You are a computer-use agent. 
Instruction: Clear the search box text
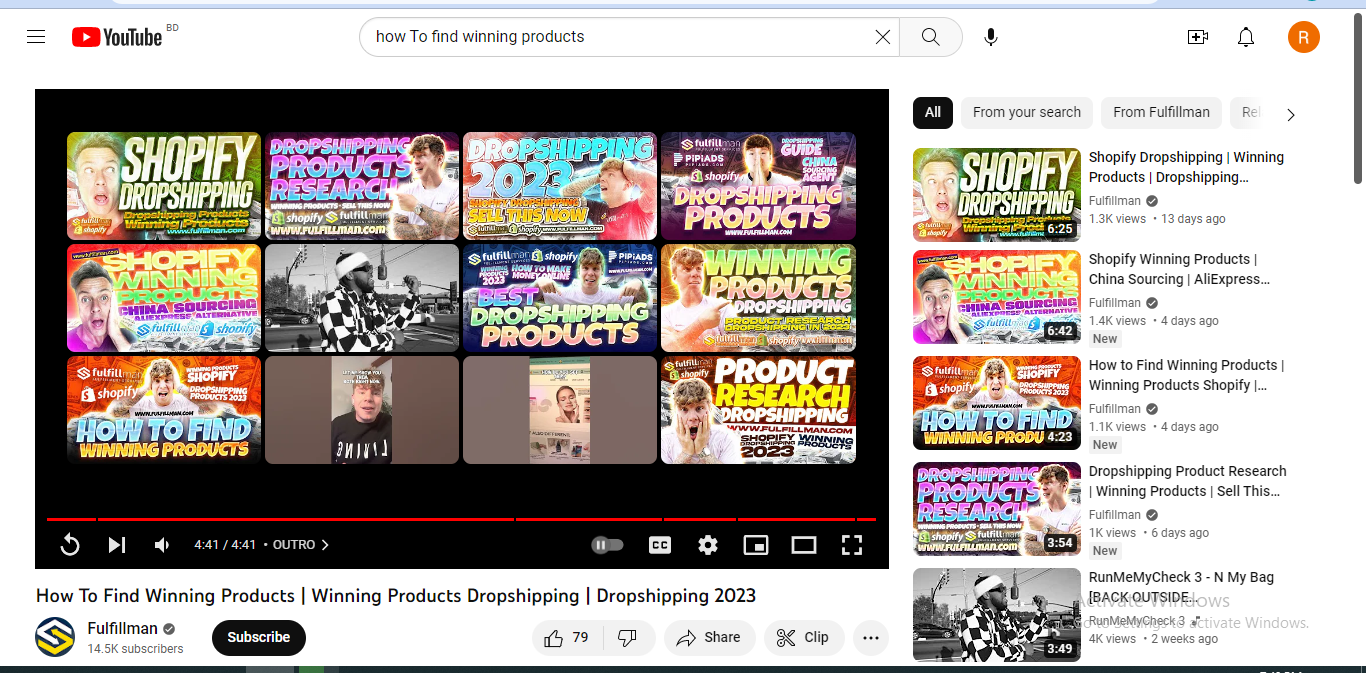pyautogui.click(x=883, y=37)
